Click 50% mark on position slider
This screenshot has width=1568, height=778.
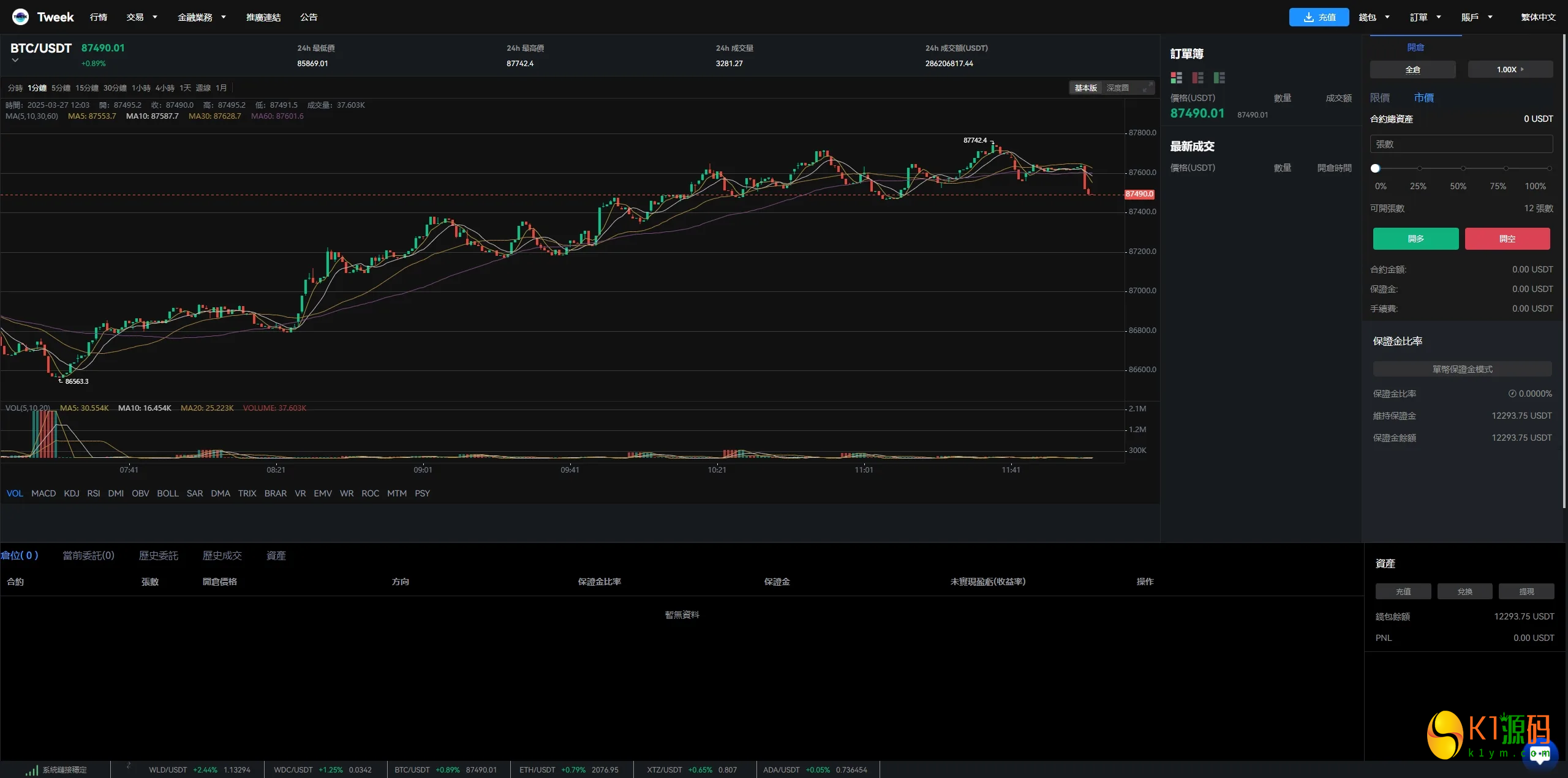point(1463,168)
